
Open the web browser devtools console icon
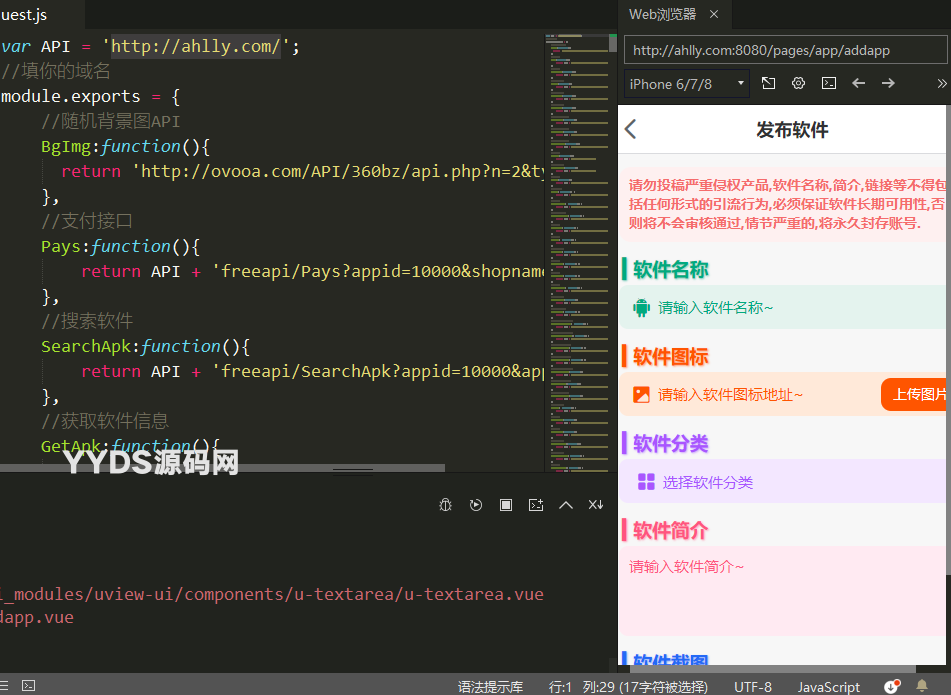point(828,83)
